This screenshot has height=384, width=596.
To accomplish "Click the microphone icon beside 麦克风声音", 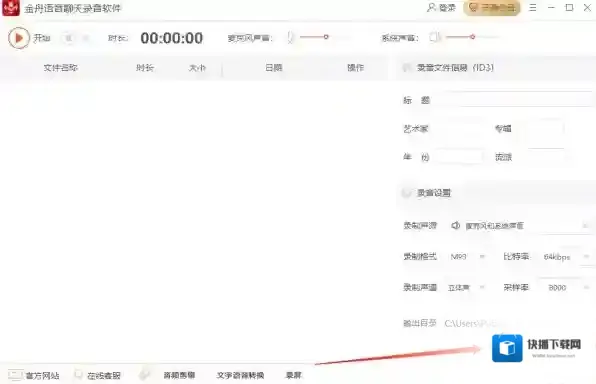I will pos(290,37).
